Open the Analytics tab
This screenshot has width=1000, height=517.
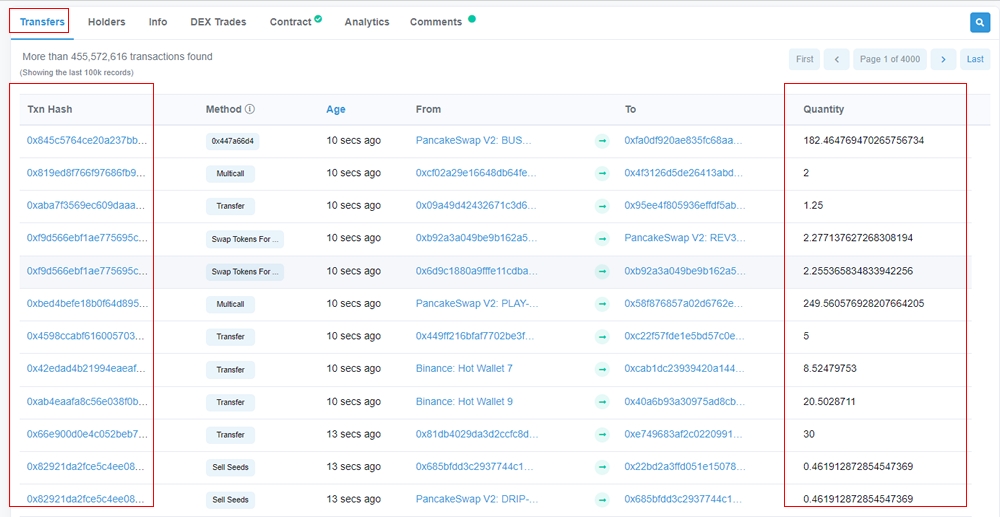[367, 22]
